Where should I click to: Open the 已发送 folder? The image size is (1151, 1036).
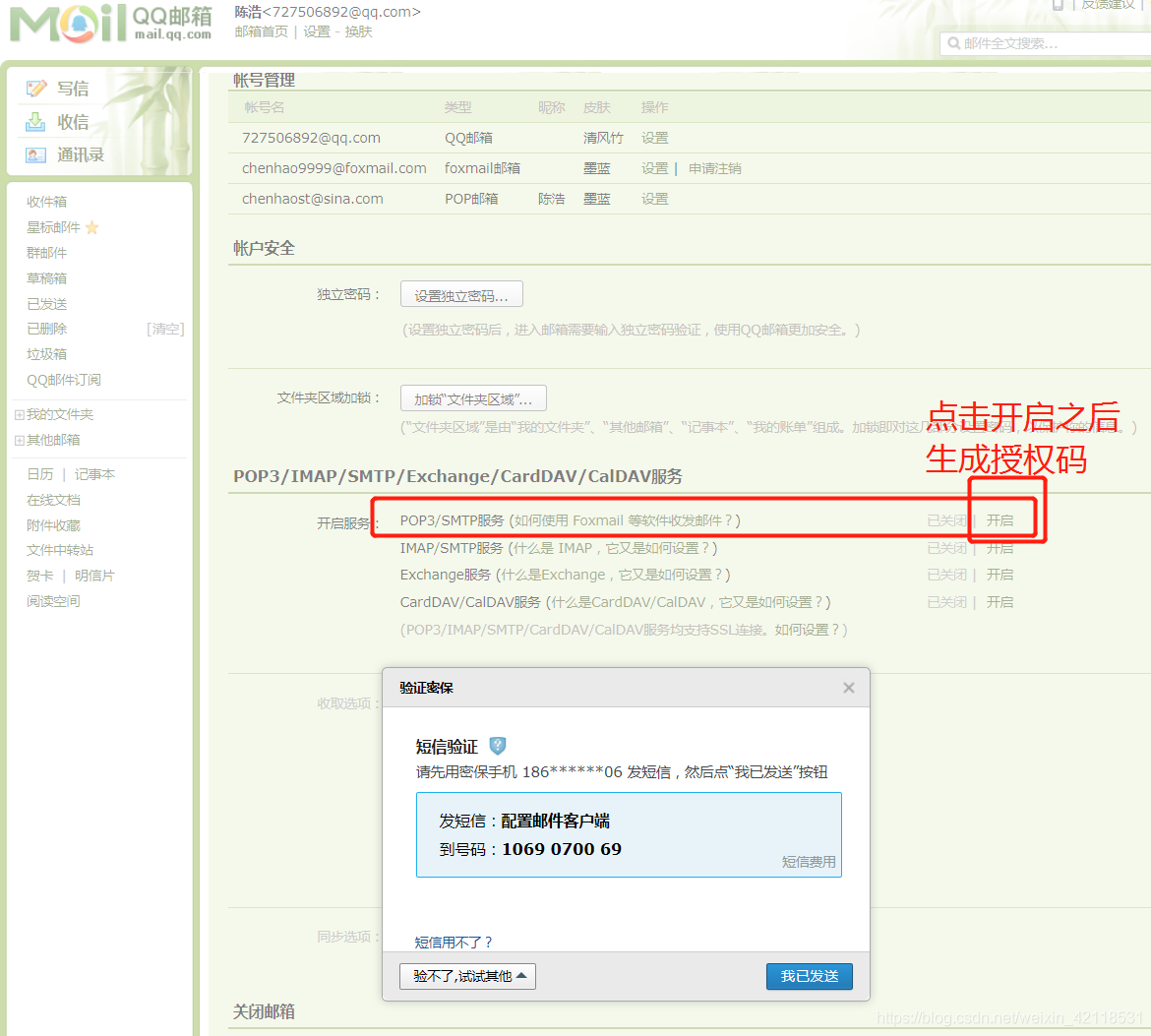47,304
